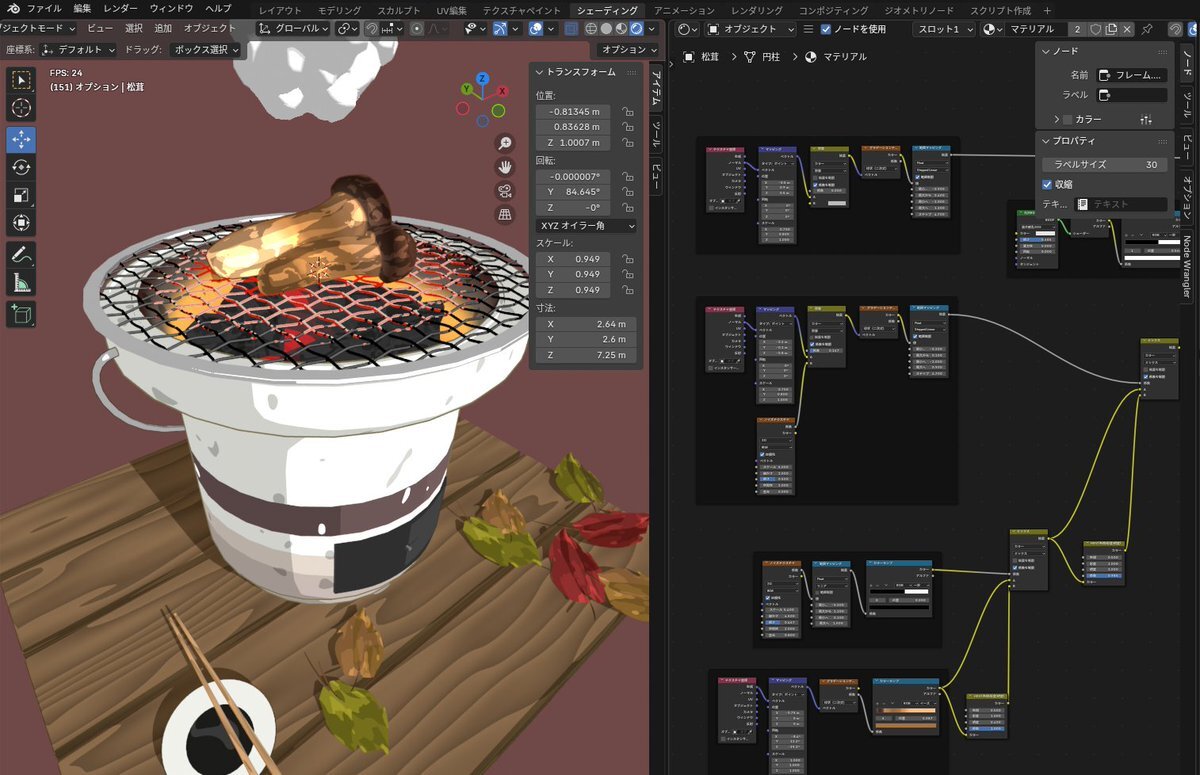
Task: Select the Rotate tool
Action: coord(21,167)
